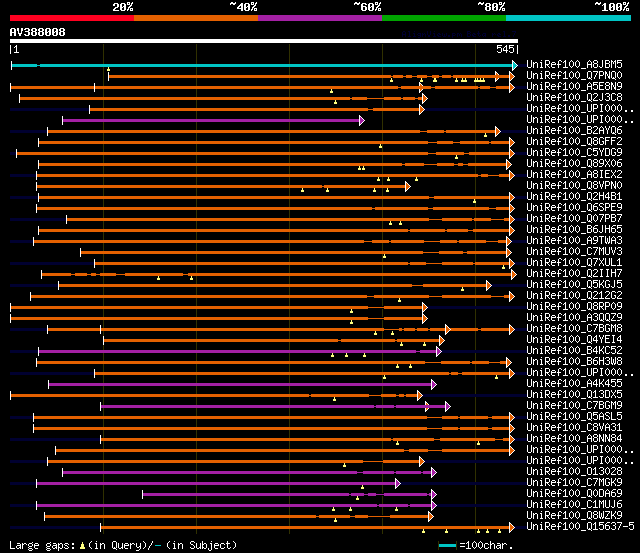Click the orange alignment bar of Q8VPN0

pyautogui.click(x=223, y=187)
